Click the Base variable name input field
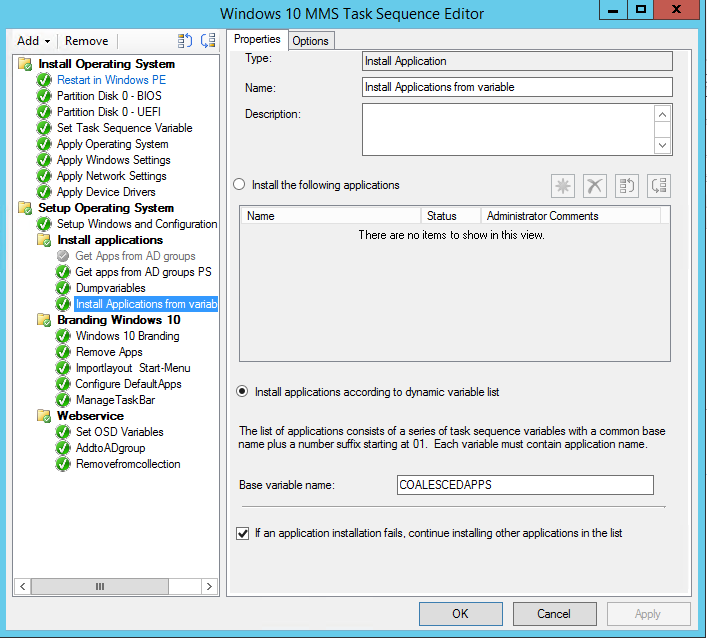The height and width of the screenshot is (638, 707). click(525, 485)
